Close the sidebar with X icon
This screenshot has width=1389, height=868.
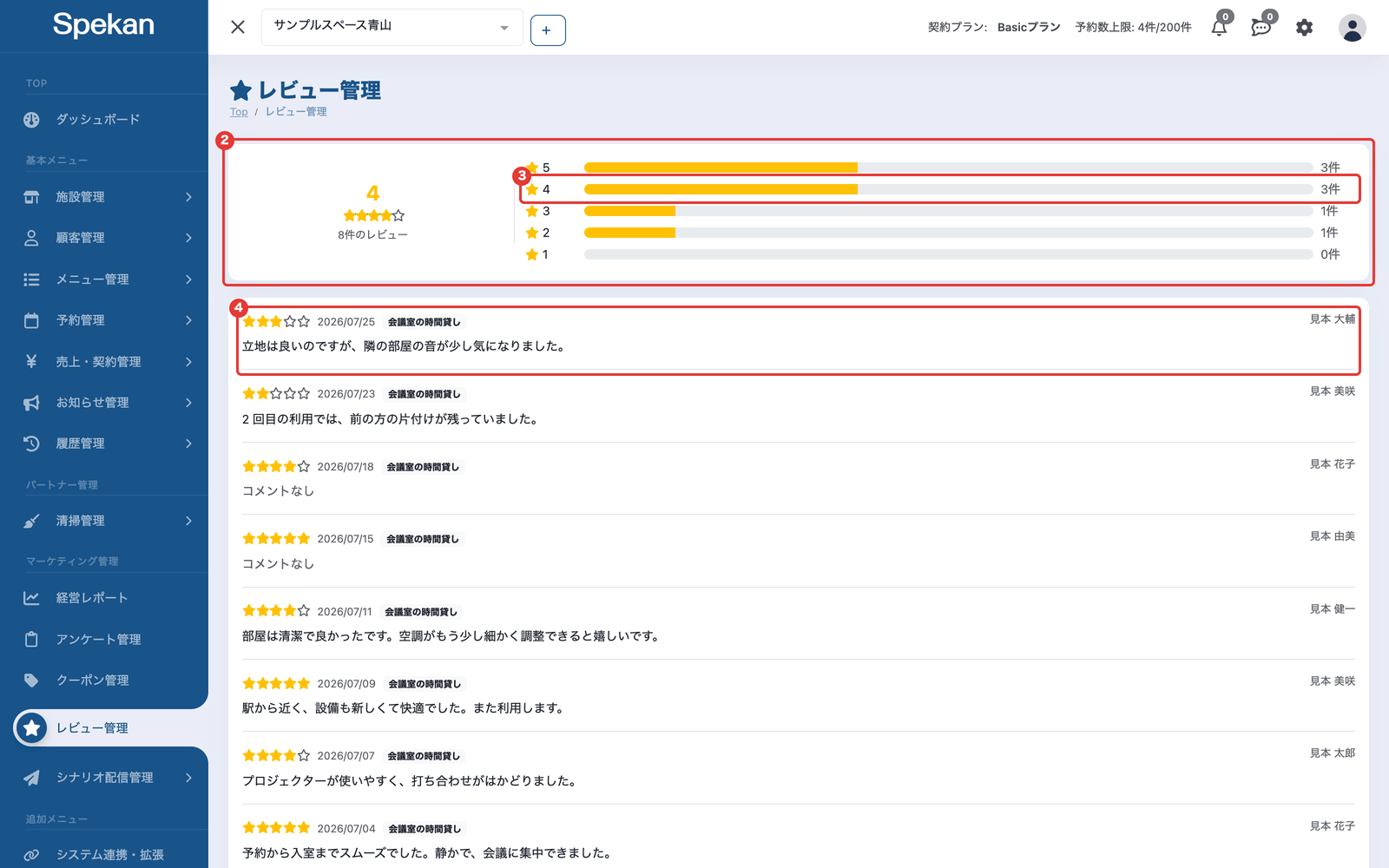(x=238, y=27)
